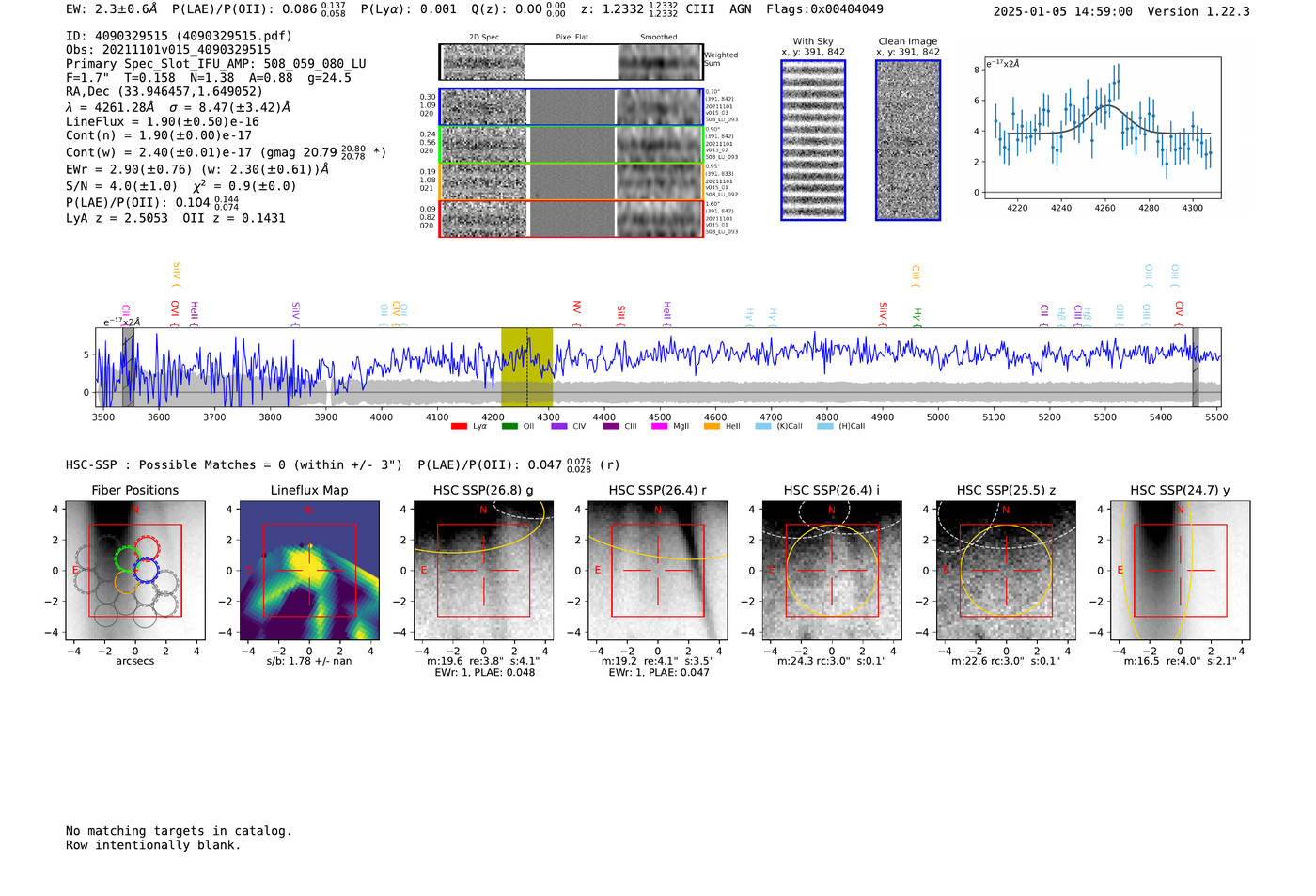1316x896 pixels.
Task: Click the 'Cont(n) = 1.90(±0.00)e-17' line
Action: tap(159, 135)
